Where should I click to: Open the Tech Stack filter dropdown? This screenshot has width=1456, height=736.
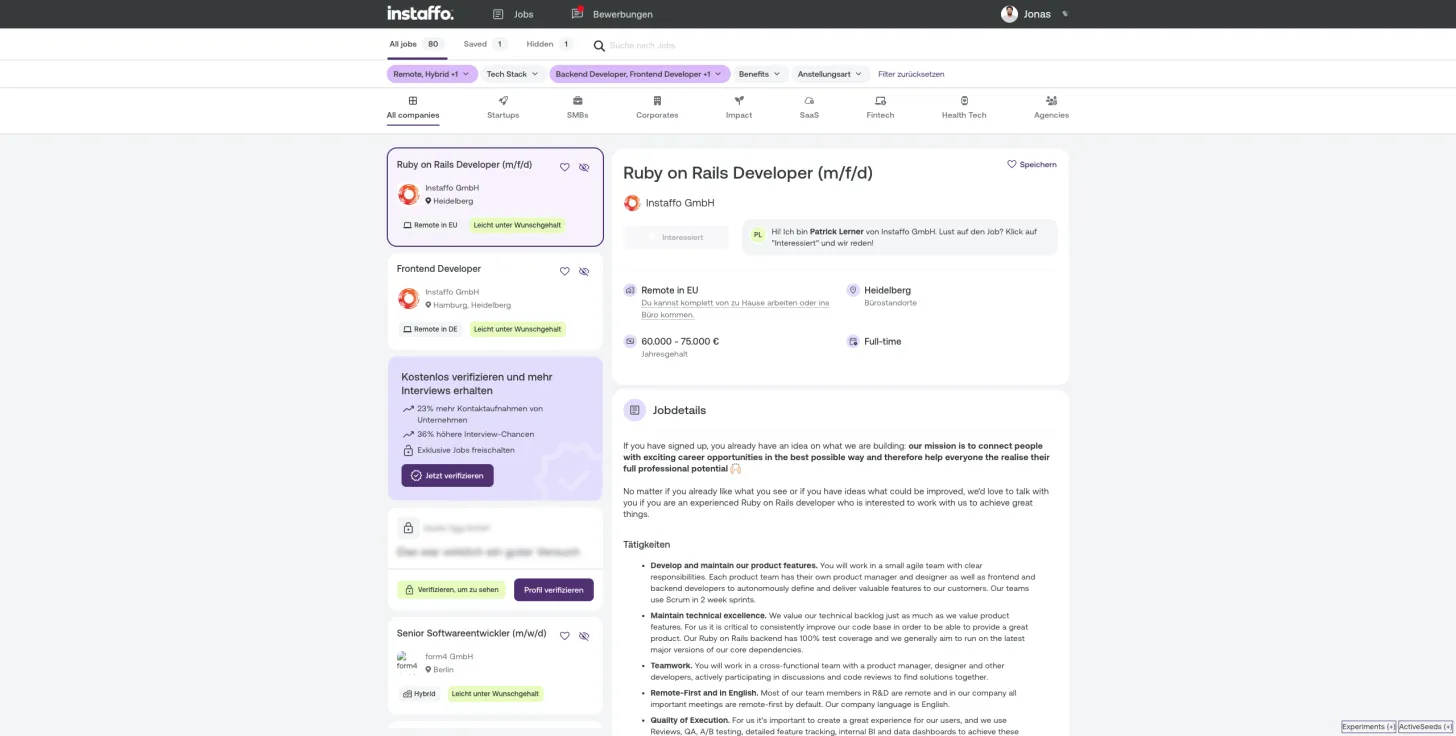pyautogui.click(x=513, y=74)
